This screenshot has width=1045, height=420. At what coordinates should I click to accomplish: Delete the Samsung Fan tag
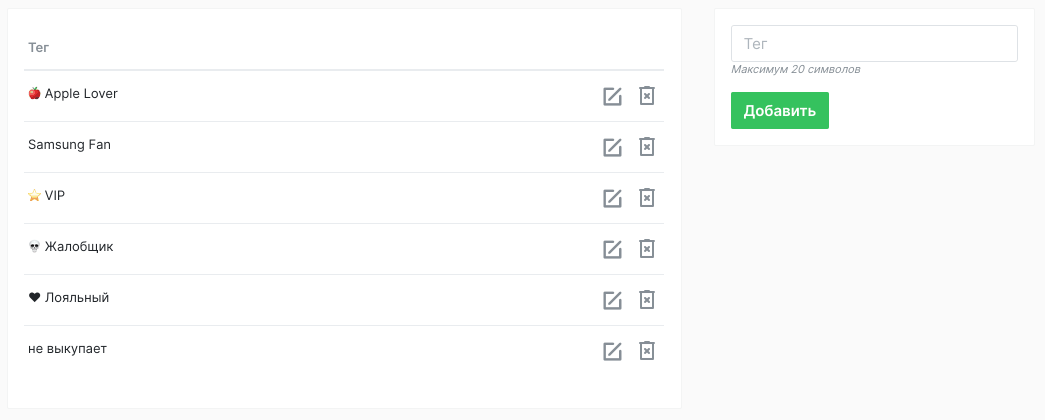click(646, 147)
